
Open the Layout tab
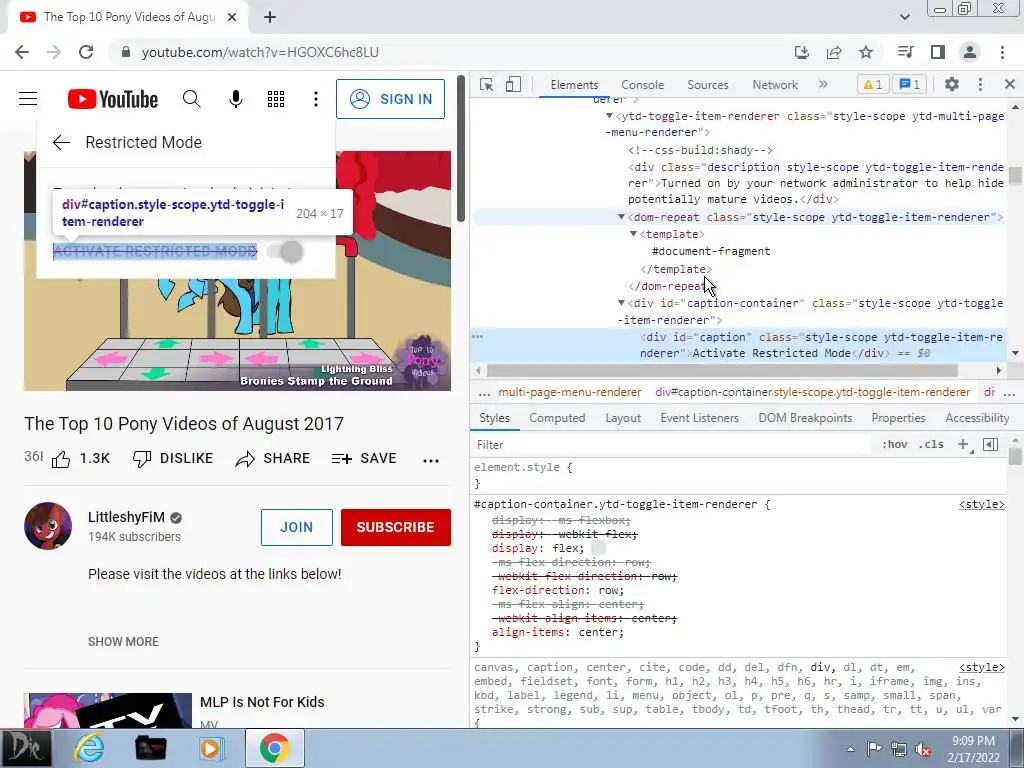[622, 418]
